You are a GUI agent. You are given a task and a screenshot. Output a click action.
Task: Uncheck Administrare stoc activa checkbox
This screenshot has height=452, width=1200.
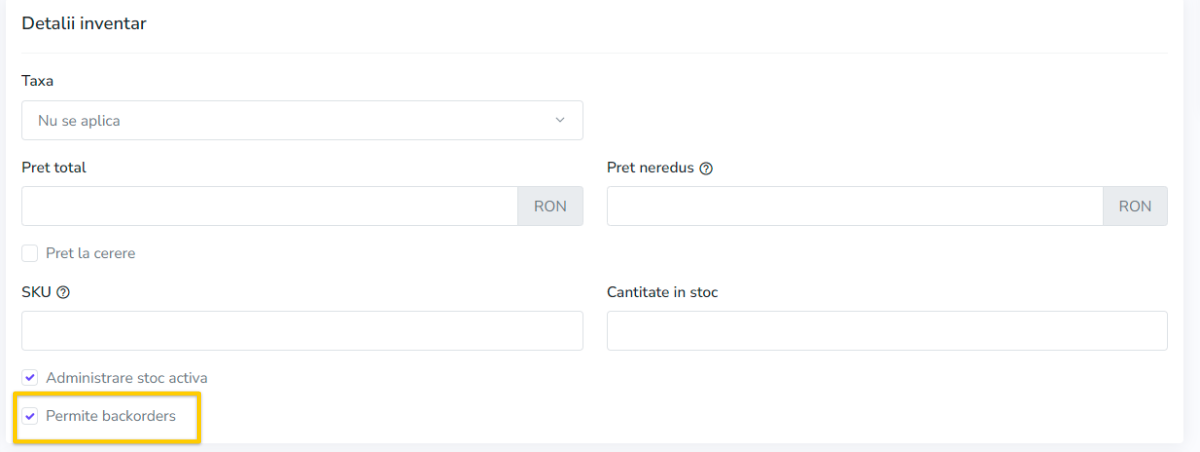pos(30,378)
